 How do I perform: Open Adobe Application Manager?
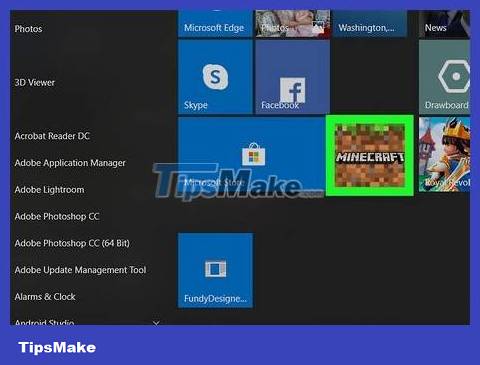[x=70, y=163]
